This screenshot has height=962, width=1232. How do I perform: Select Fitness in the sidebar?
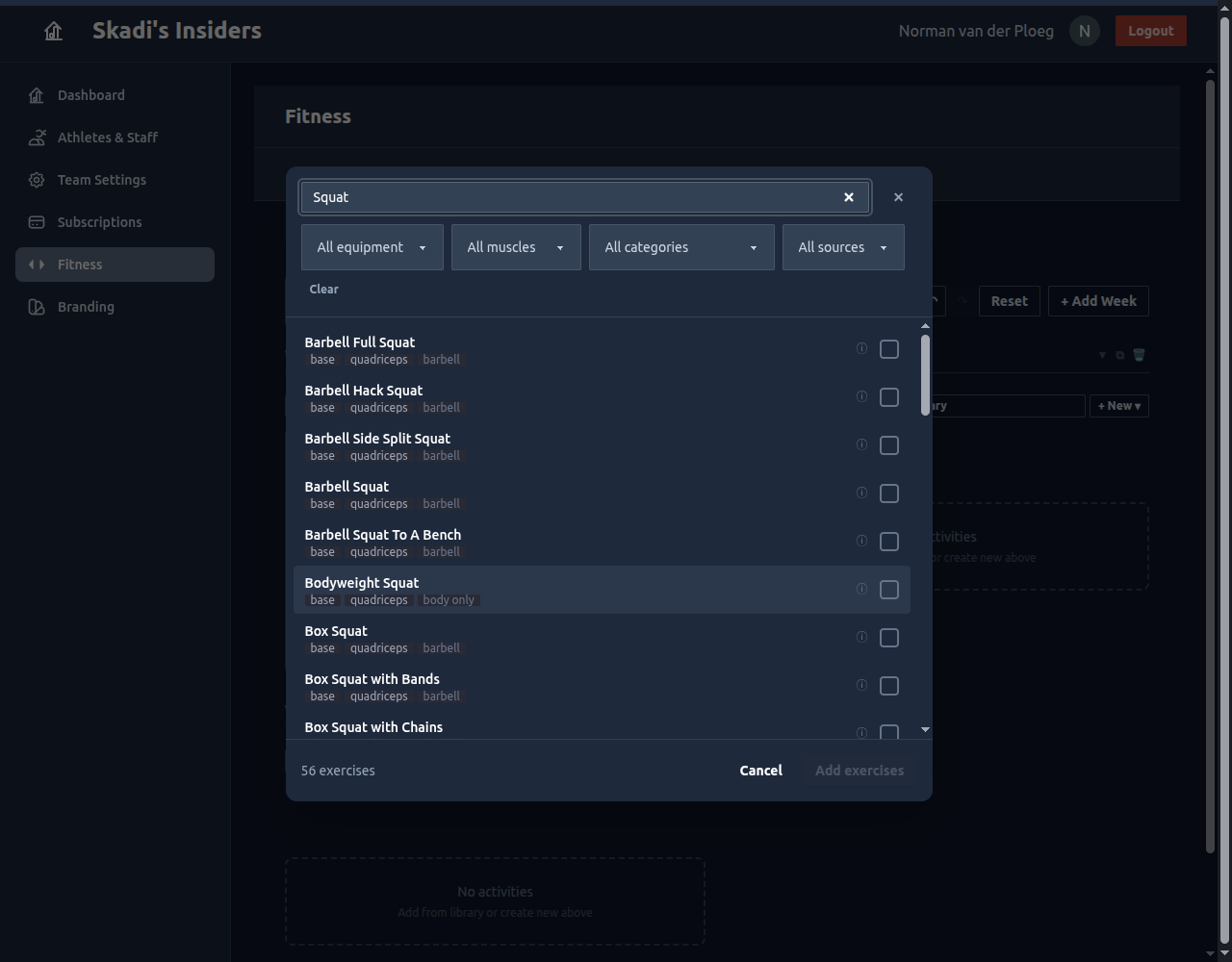coord(115,265)
